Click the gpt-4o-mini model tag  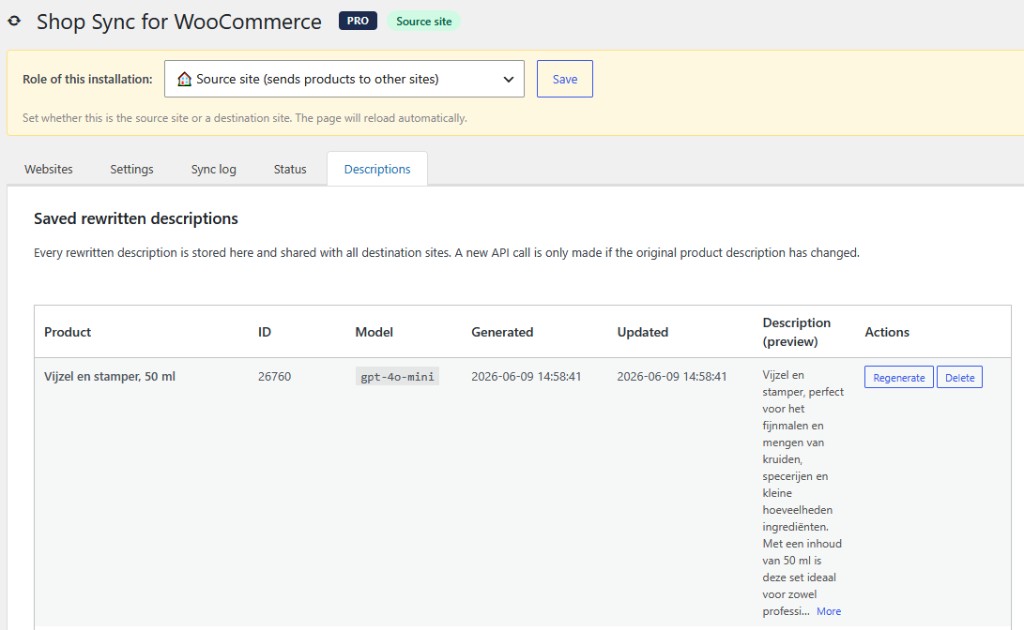point(397,376)
